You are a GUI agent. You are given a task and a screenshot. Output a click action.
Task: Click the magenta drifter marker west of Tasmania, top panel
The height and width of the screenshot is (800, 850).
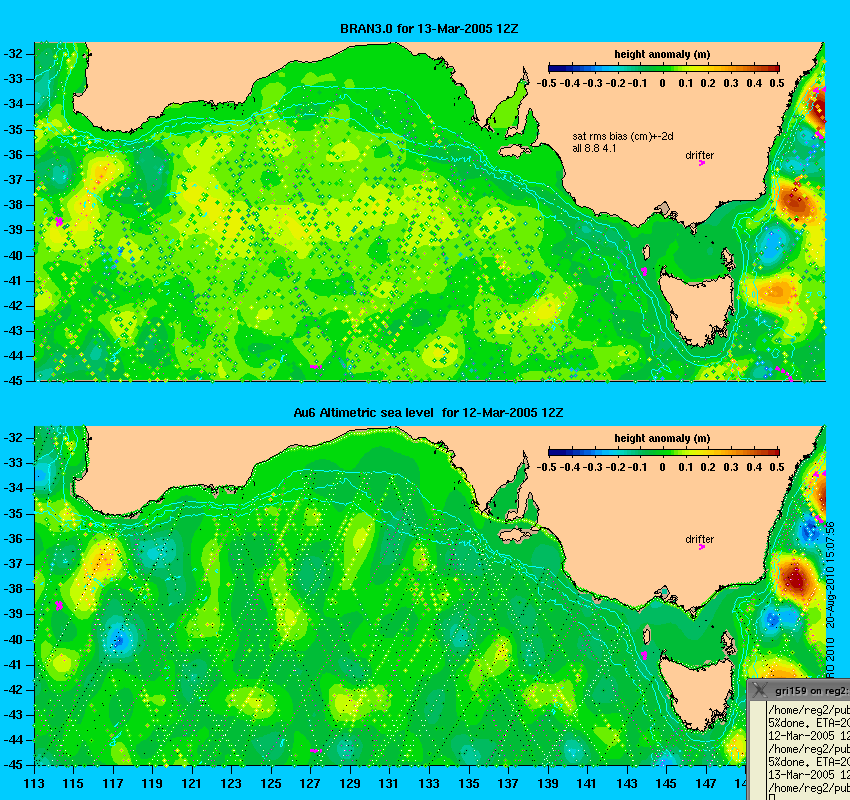click(644, 271)
